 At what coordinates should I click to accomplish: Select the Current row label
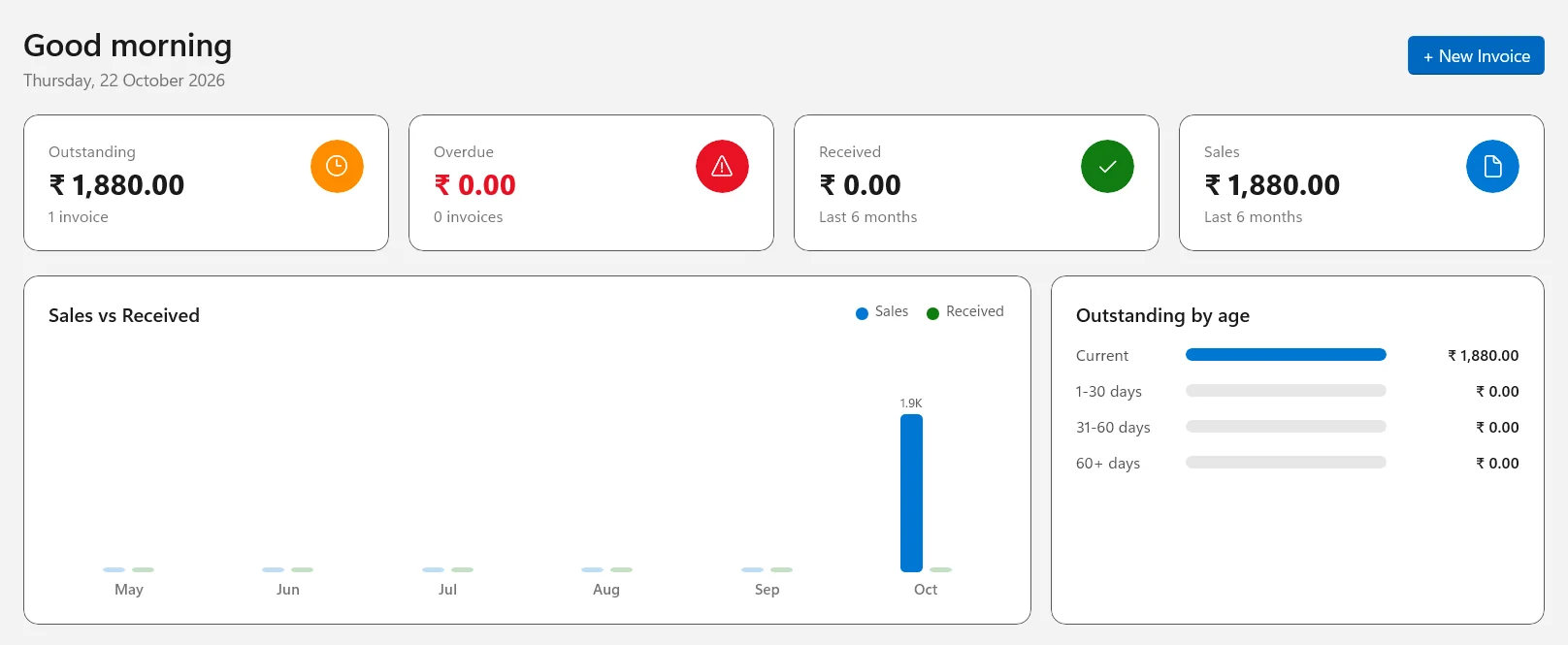point(1102,356)
